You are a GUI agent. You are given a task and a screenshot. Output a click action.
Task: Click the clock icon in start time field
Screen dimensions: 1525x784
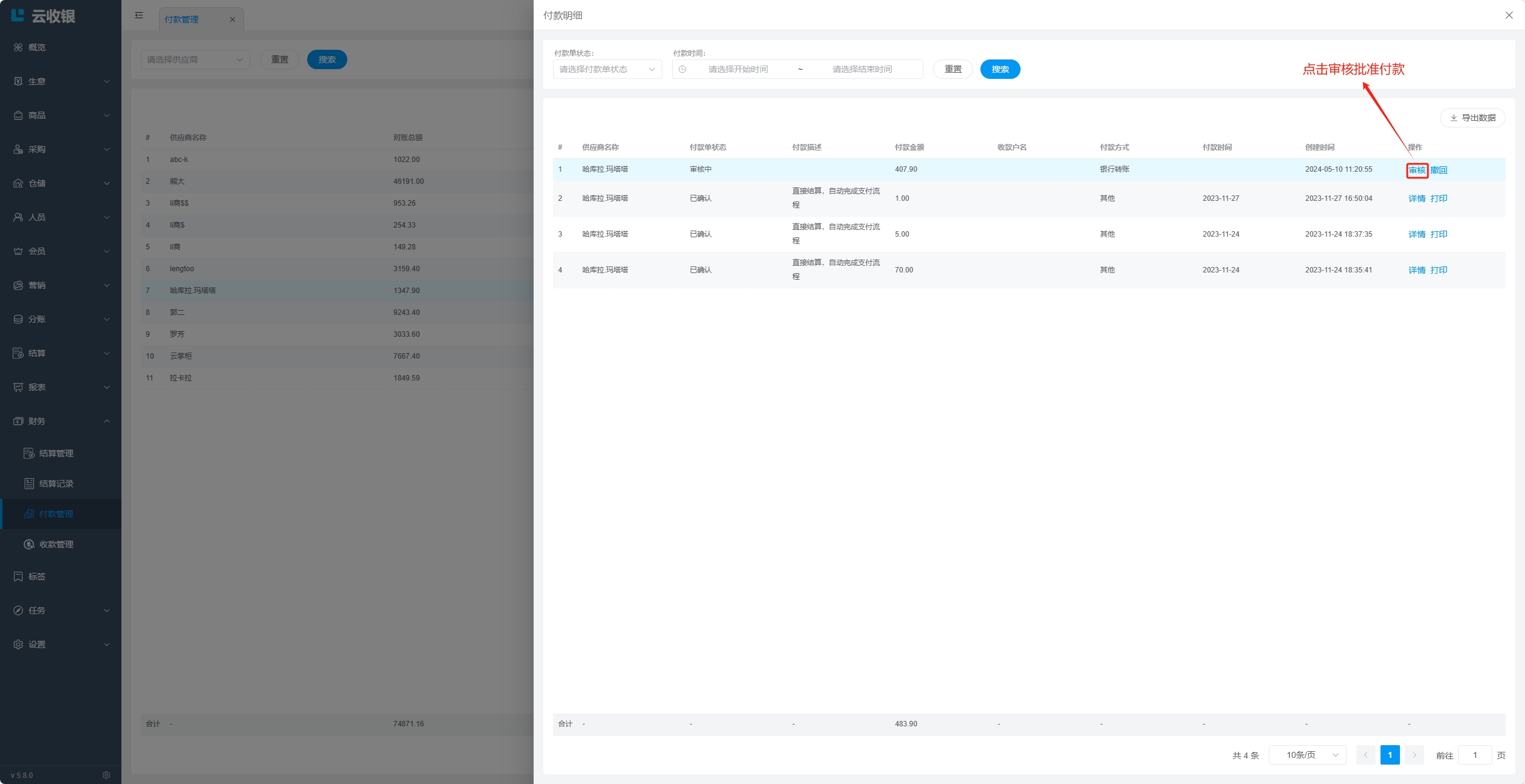(x=682, y=69)
